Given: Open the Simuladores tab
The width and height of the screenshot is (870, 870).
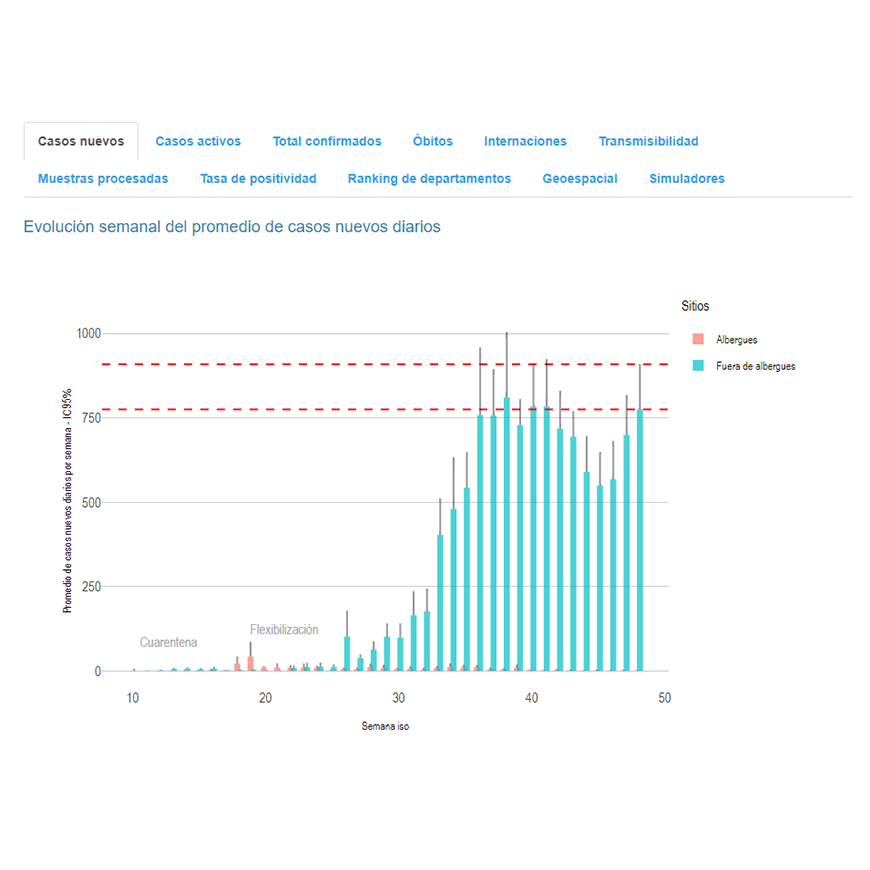Looking at the screenshot, I should pos(687,179).
